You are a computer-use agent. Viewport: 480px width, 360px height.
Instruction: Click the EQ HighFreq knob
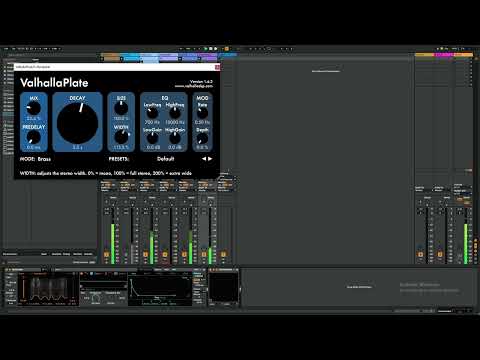tap(175, 113)
